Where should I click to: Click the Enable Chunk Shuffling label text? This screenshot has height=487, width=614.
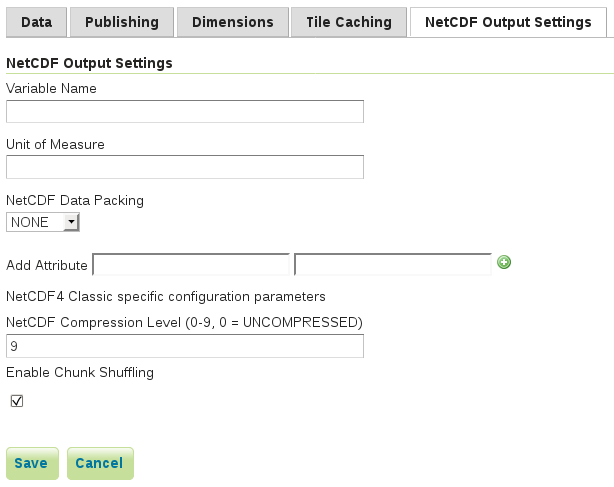coord(80,373)
